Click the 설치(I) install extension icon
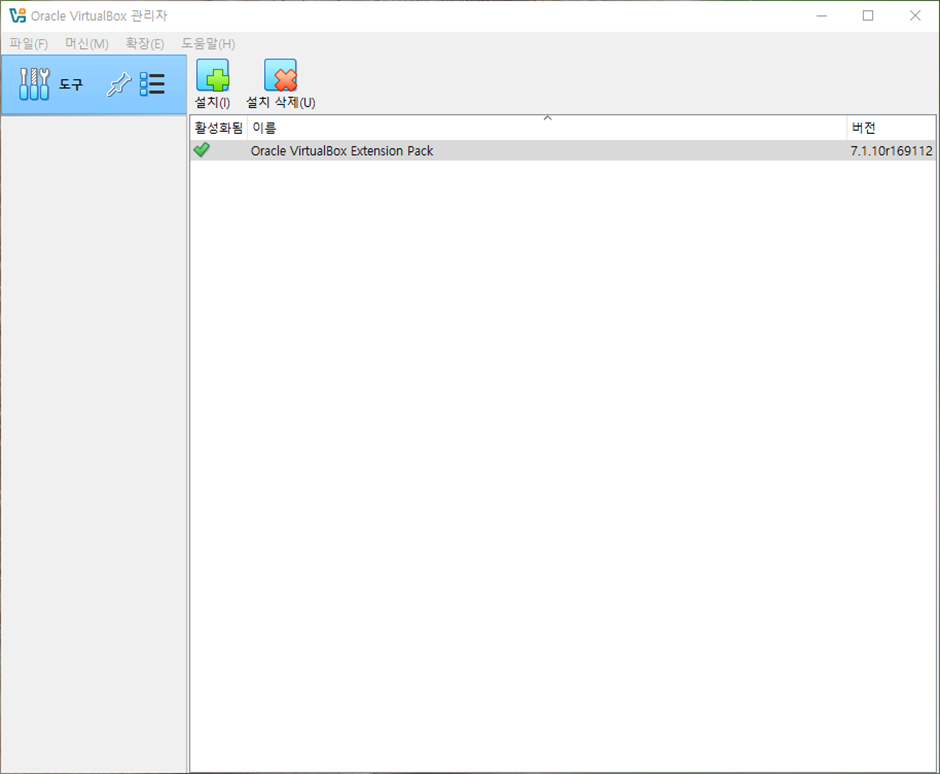Image resolution: width=940 pixels, height=774 pixels. tap(213, 76)
